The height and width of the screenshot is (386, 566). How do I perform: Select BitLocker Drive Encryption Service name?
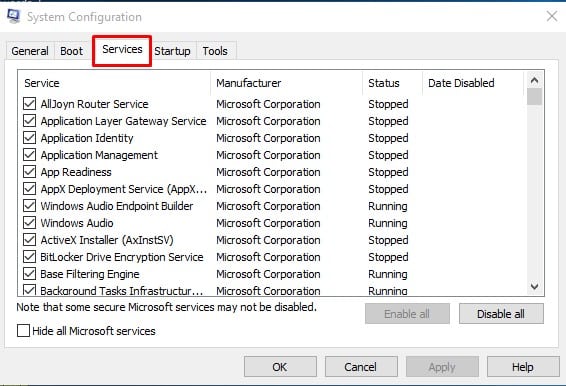point(122,257)
